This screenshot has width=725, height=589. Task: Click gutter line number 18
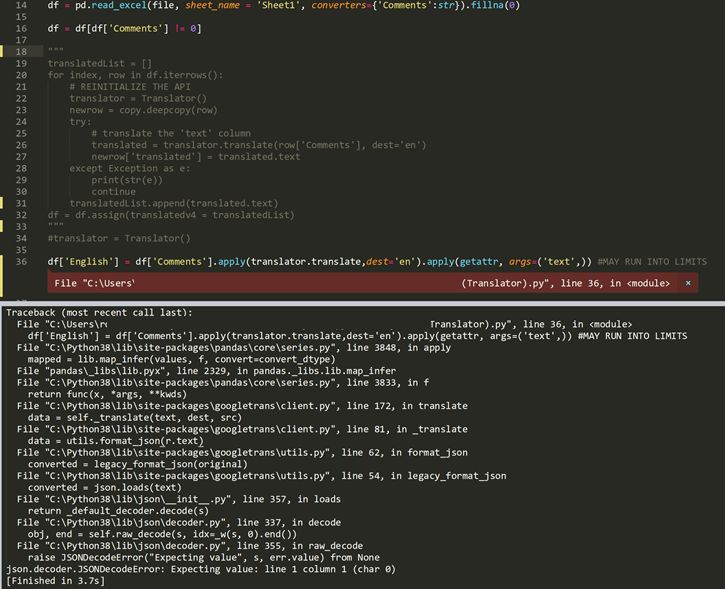tap(21, 51)
